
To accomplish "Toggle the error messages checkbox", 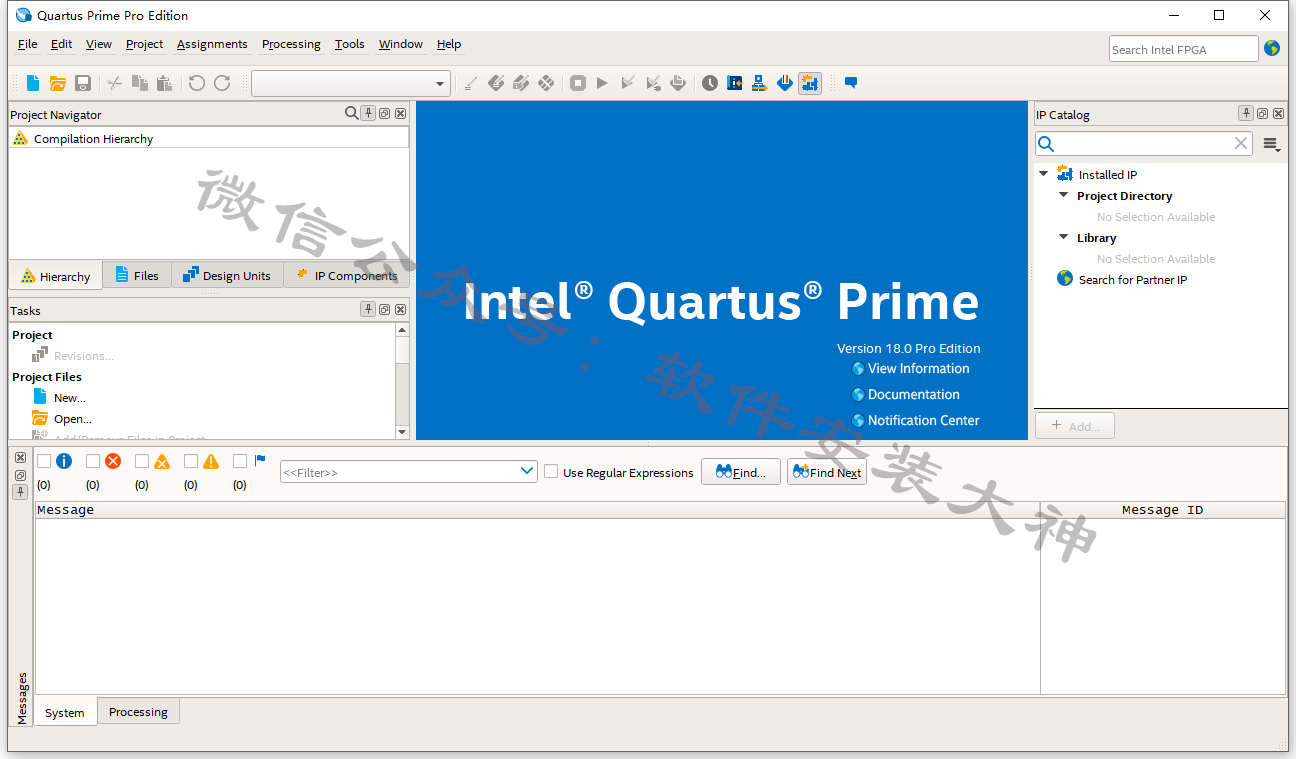I will [x=93, y=461].
